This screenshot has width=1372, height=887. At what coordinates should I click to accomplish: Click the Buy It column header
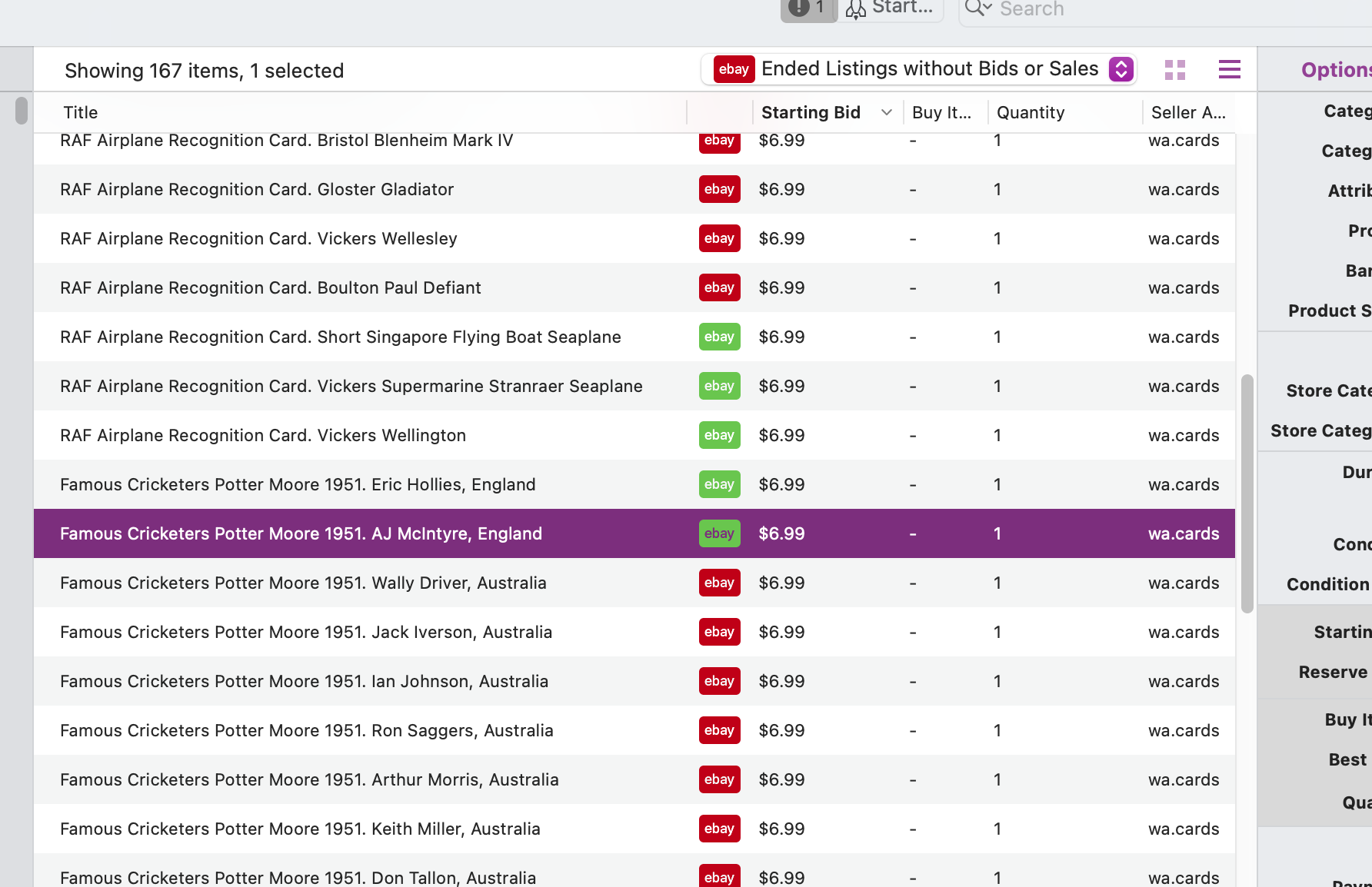pos(941,112)
